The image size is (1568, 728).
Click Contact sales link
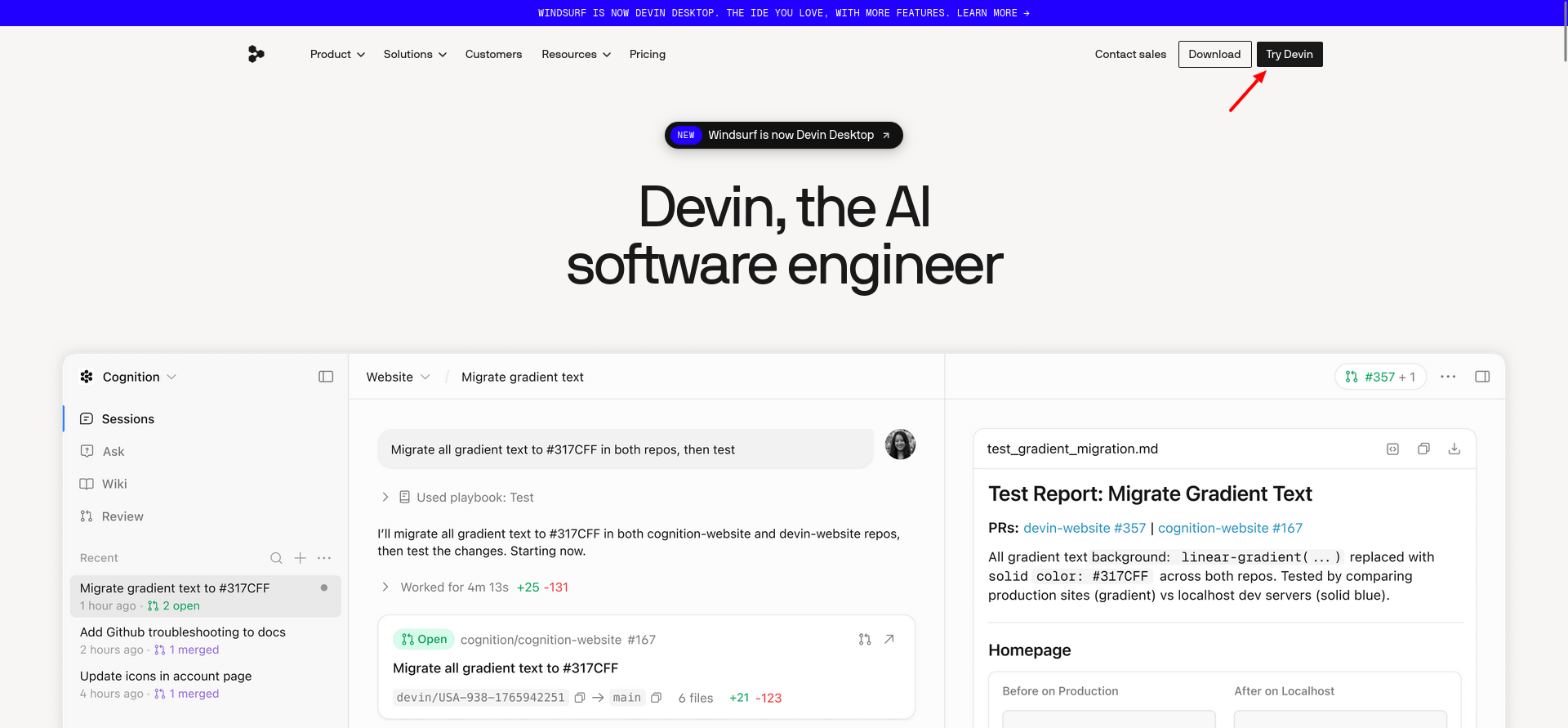[1130, 54]
